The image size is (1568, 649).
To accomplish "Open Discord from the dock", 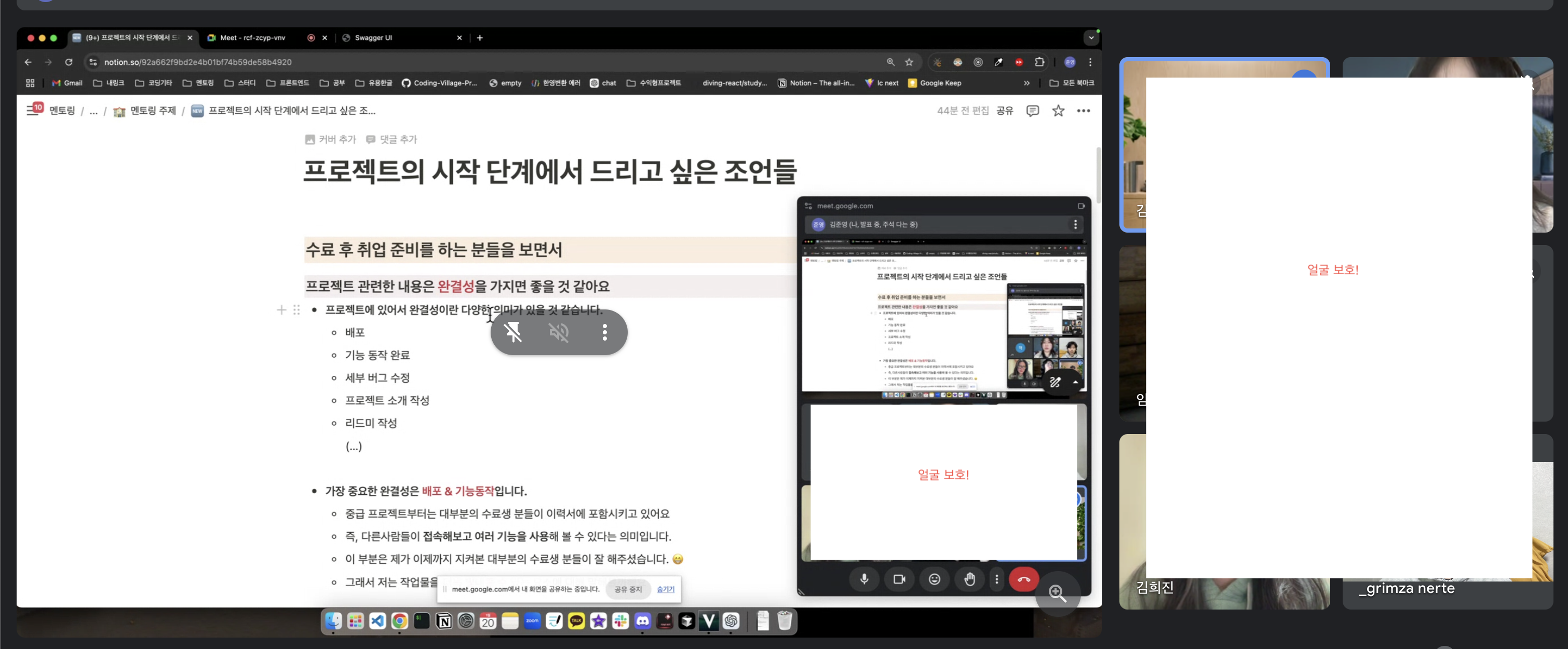I will point(642,621).
